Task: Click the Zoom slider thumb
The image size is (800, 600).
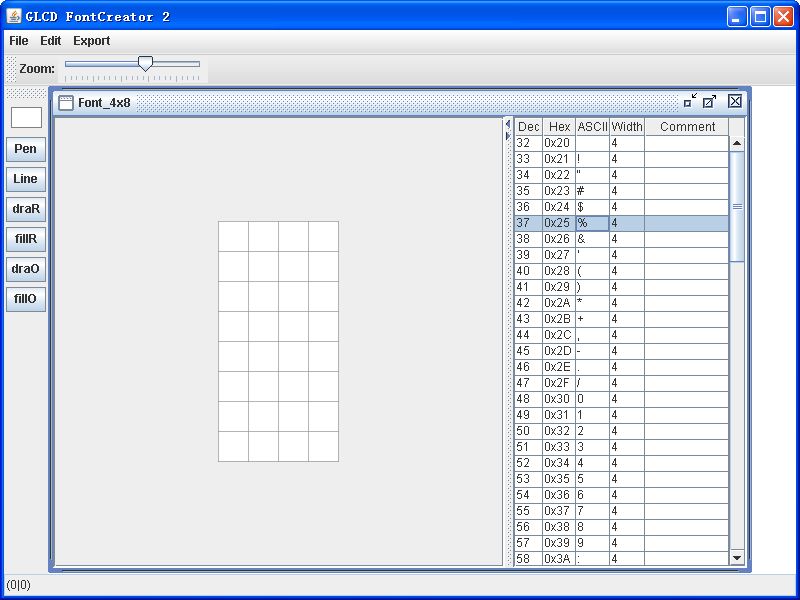Action: [145, 64]
